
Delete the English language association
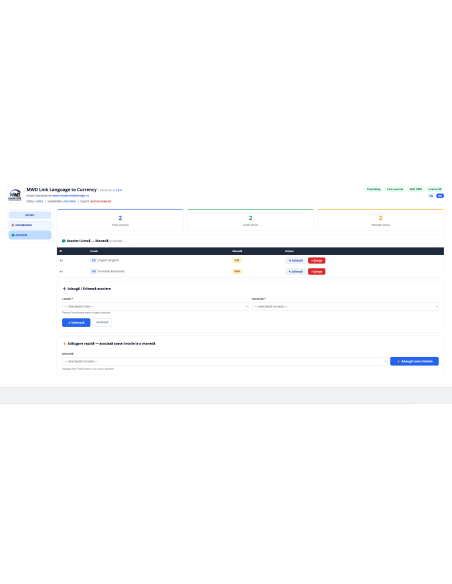coord(316,260)
